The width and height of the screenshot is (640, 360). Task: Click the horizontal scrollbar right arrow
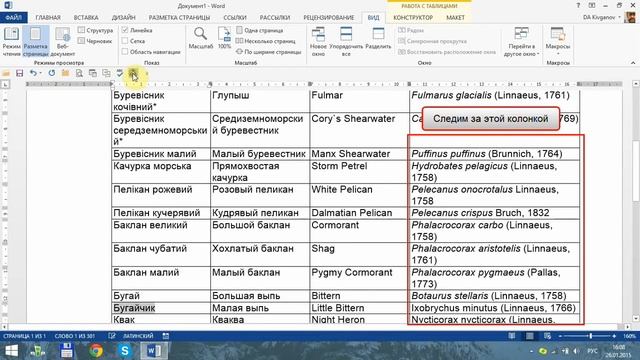[628, 327]
